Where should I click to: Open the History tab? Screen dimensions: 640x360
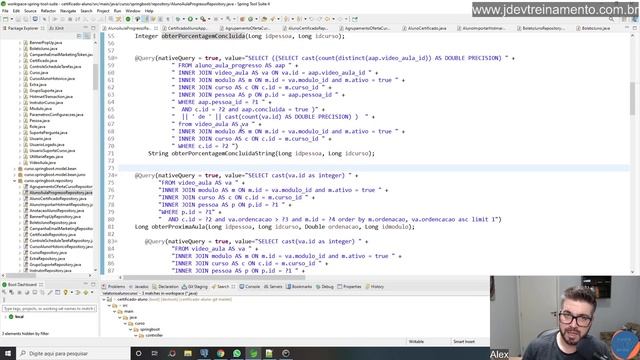point(375,287)
